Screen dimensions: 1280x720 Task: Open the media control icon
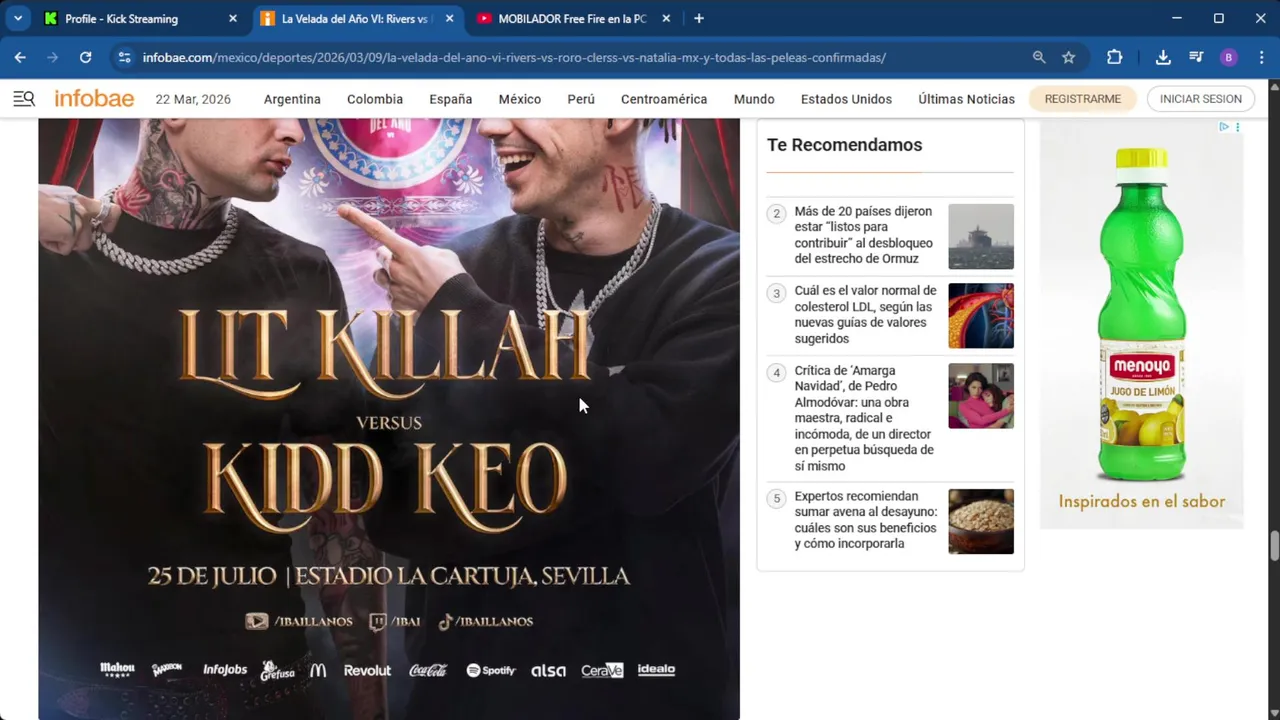point(1196,58)
